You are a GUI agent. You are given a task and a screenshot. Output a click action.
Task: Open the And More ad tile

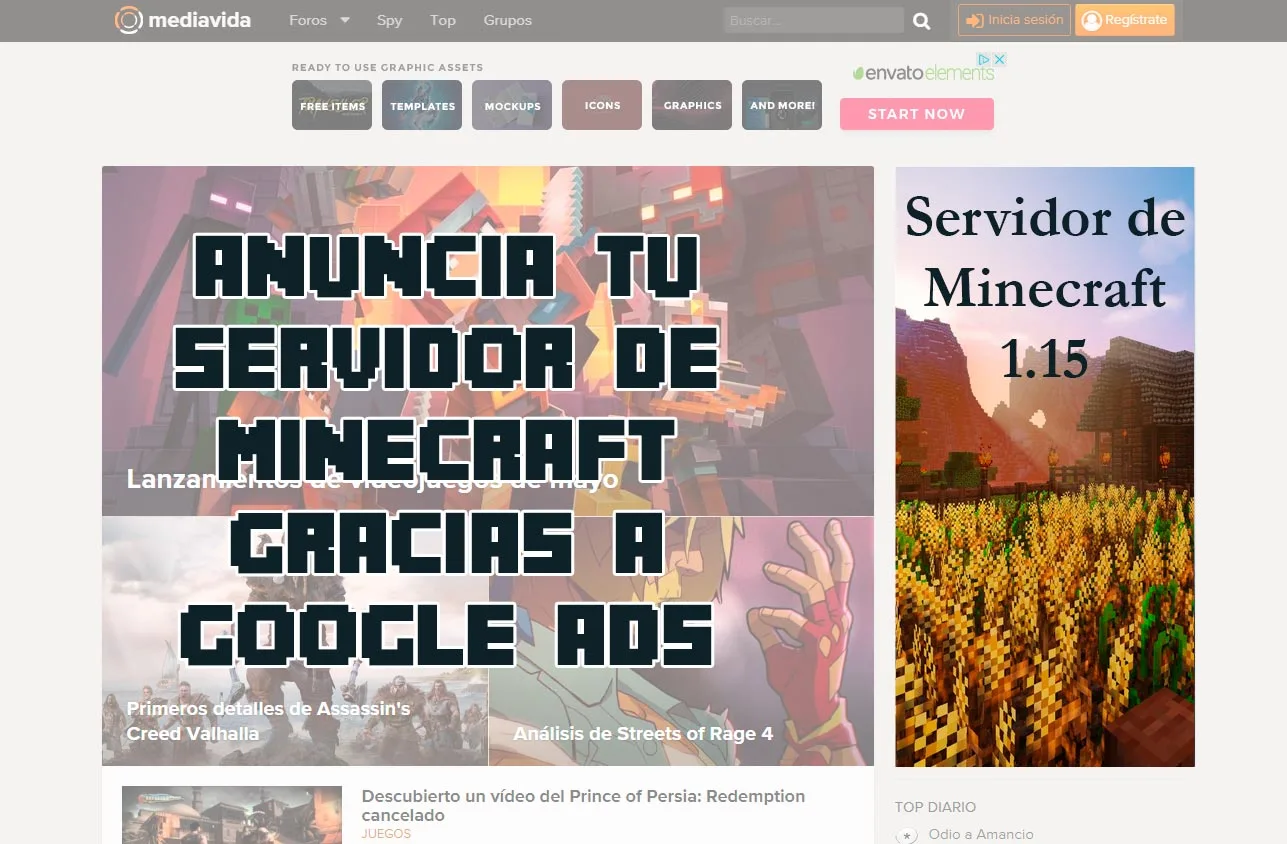click(782, 105)
